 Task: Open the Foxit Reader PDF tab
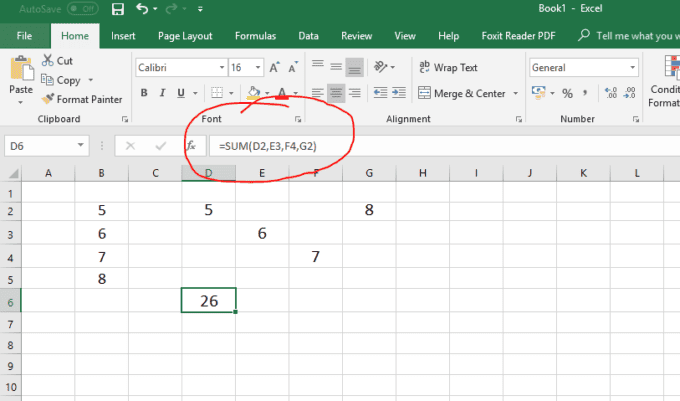[x=518, y=36]
